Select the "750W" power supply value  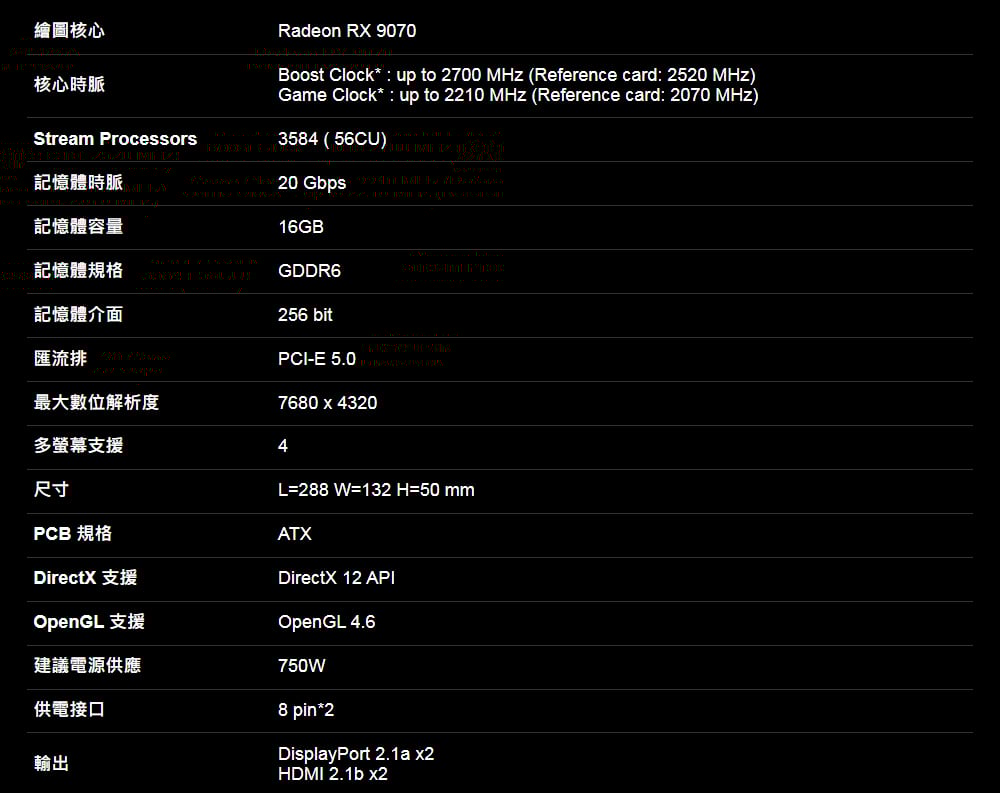(302, 665)
